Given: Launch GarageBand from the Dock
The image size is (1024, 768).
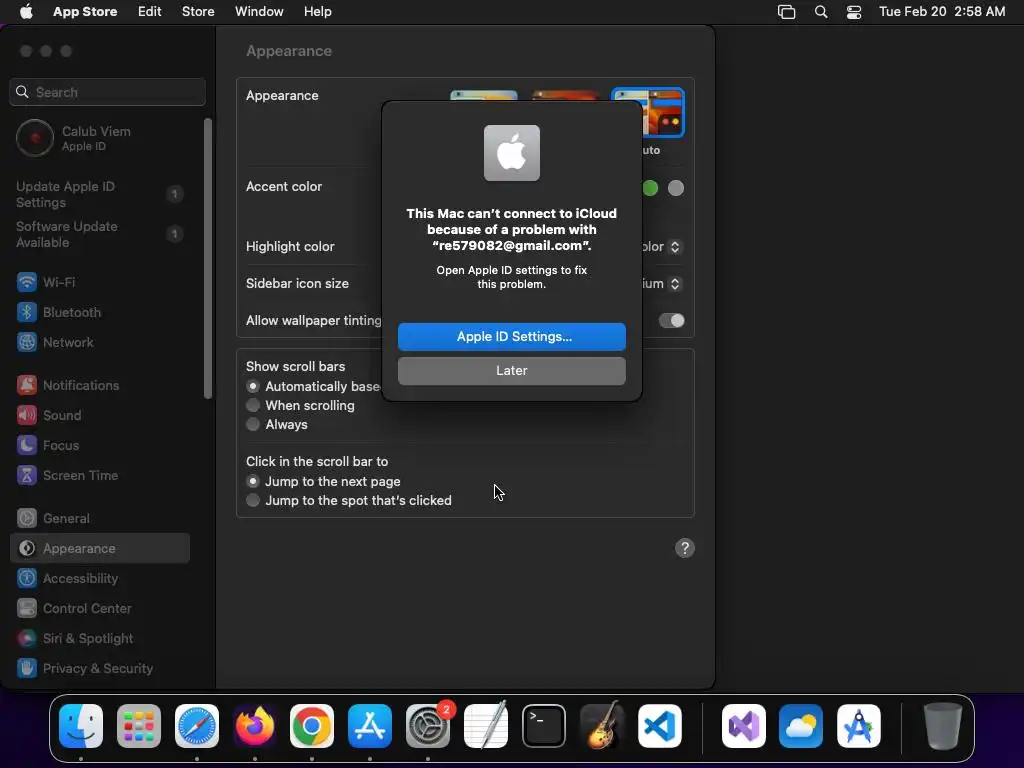Looking at the screenshot, I should pos(601,726).
